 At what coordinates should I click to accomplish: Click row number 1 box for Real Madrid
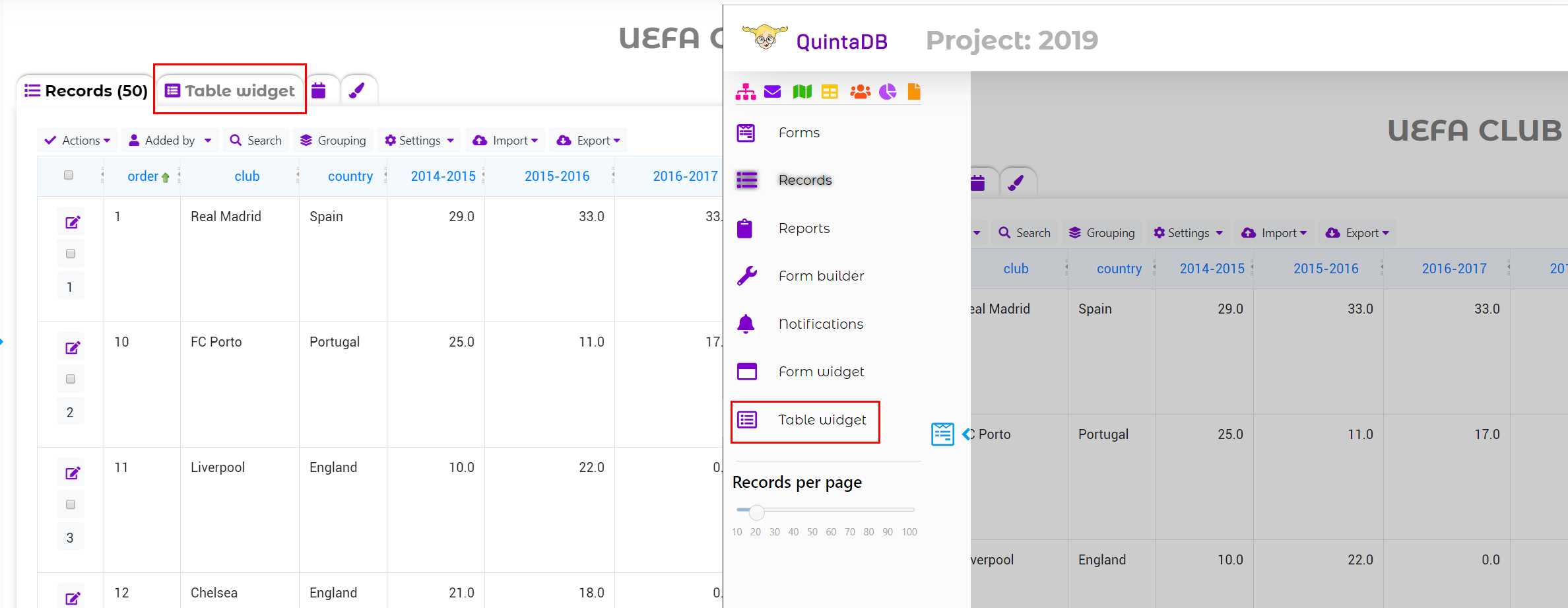click(x=70, y=287)
